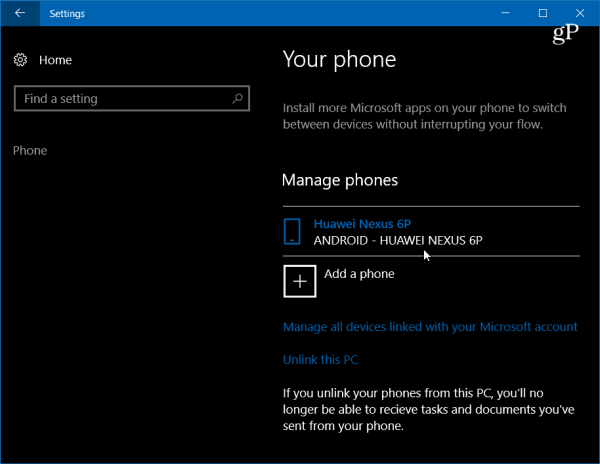Viewport: 600px width, 464px height.
Task: Click the plus icon to add phone
Action: [300, 281]
